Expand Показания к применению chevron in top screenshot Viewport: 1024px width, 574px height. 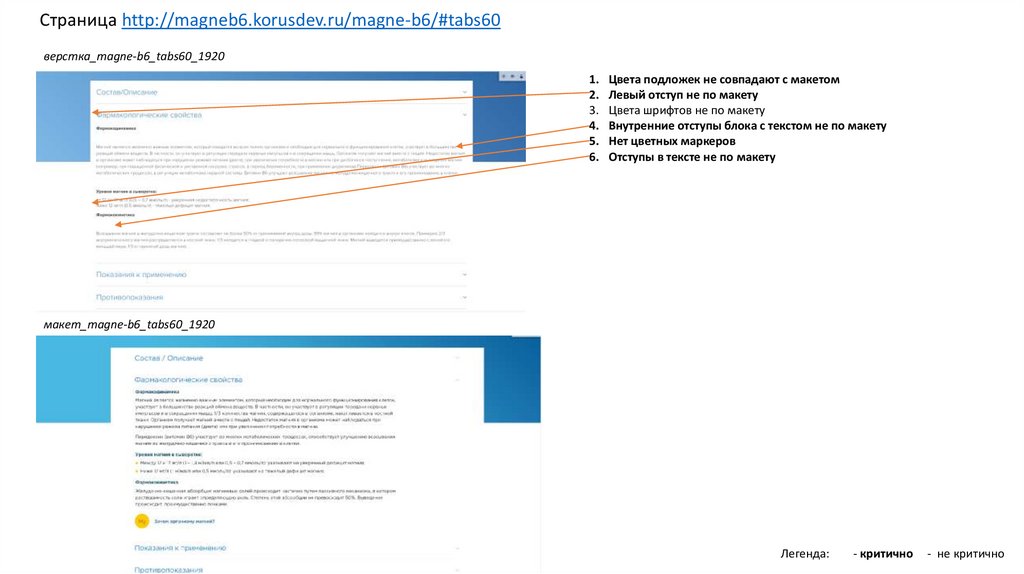pyautogui.click(x=465, y=274)
